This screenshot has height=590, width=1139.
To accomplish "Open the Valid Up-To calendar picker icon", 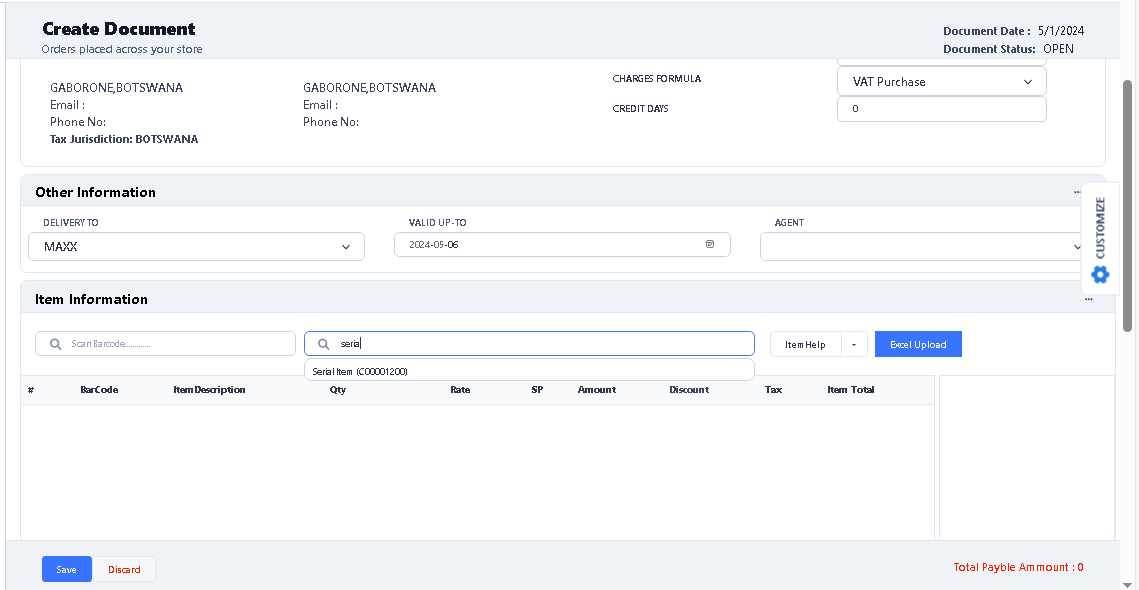I will pos(710,244).
